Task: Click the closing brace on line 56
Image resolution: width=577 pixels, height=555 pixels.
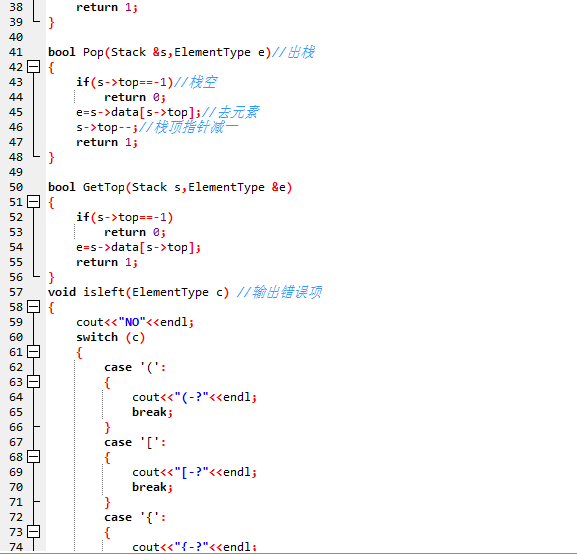Action: (x=52, y=278)
